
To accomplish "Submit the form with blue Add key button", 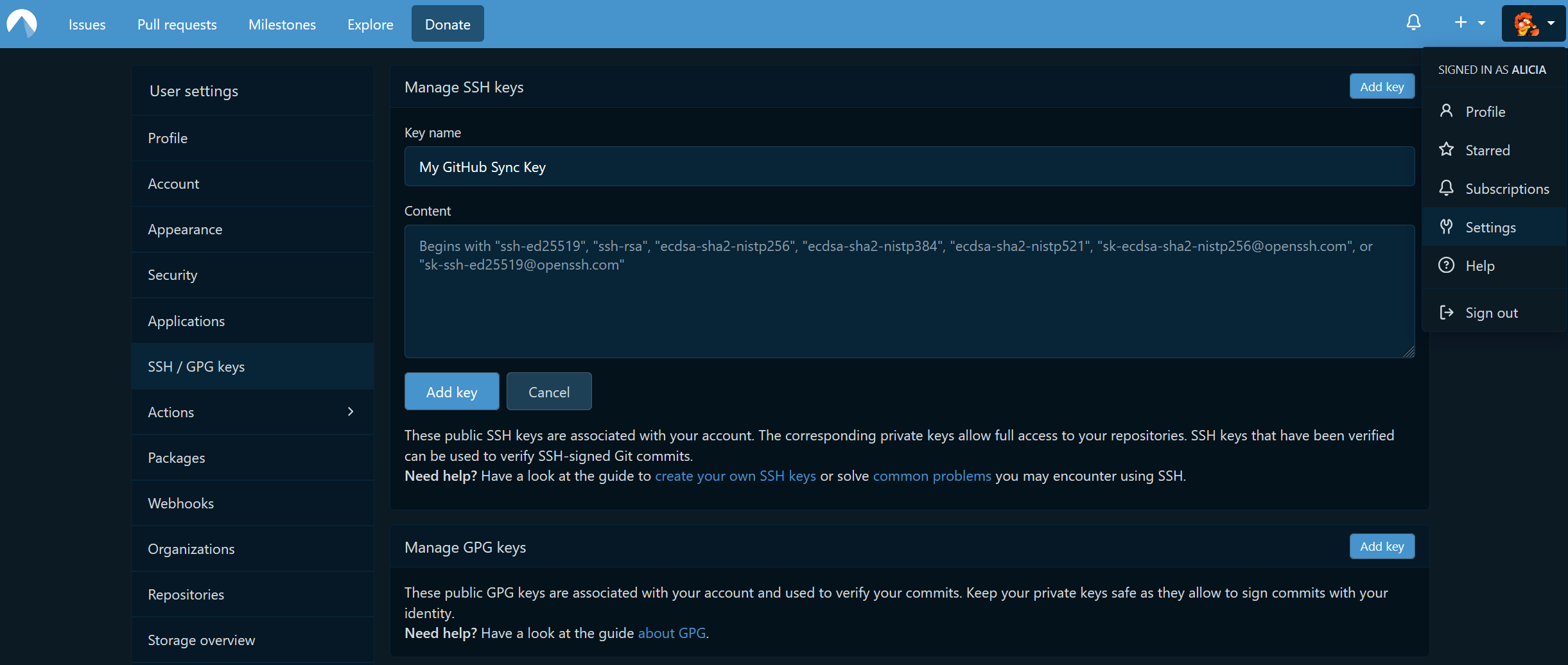I will click(451, 392).
